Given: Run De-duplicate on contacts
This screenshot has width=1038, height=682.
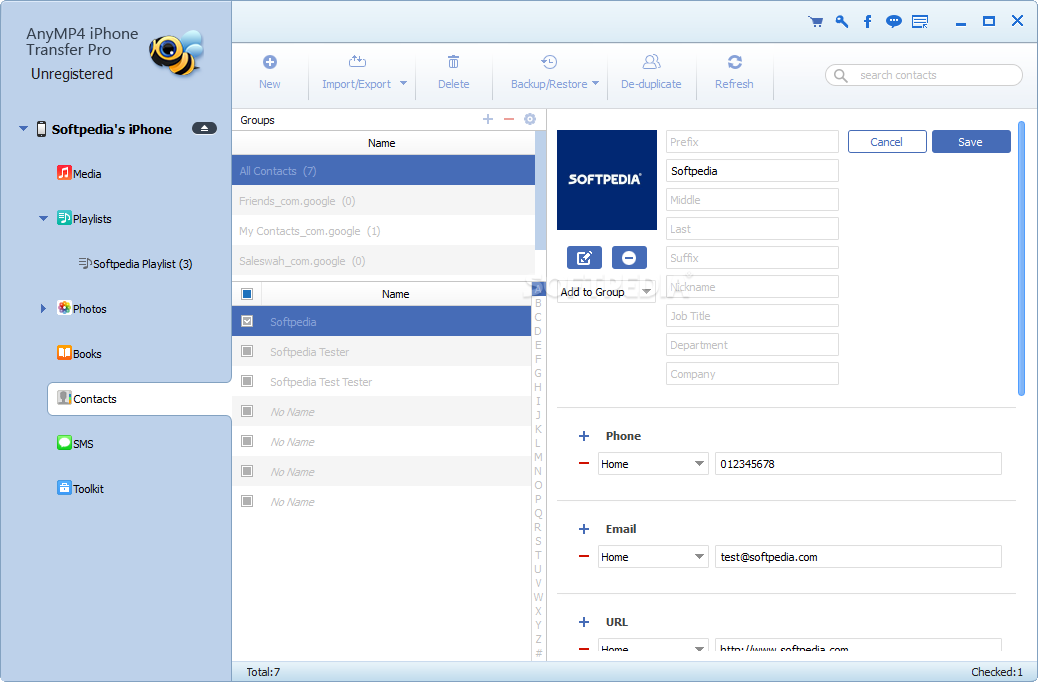Looking at the screenshot, I should [651, 72].
